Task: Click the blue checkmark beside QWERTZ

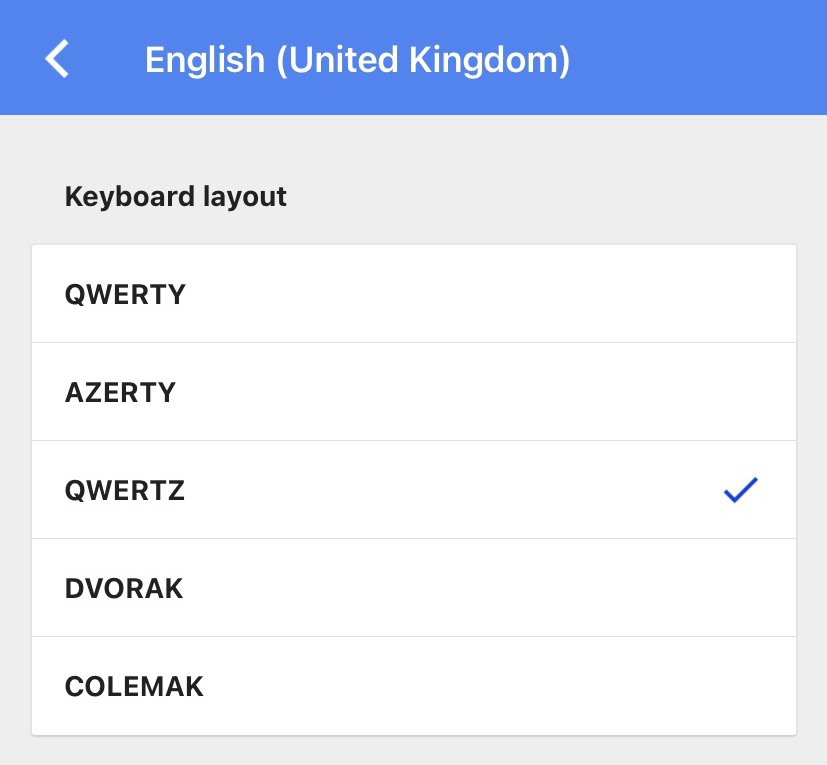Action: [x=740, y=490]
